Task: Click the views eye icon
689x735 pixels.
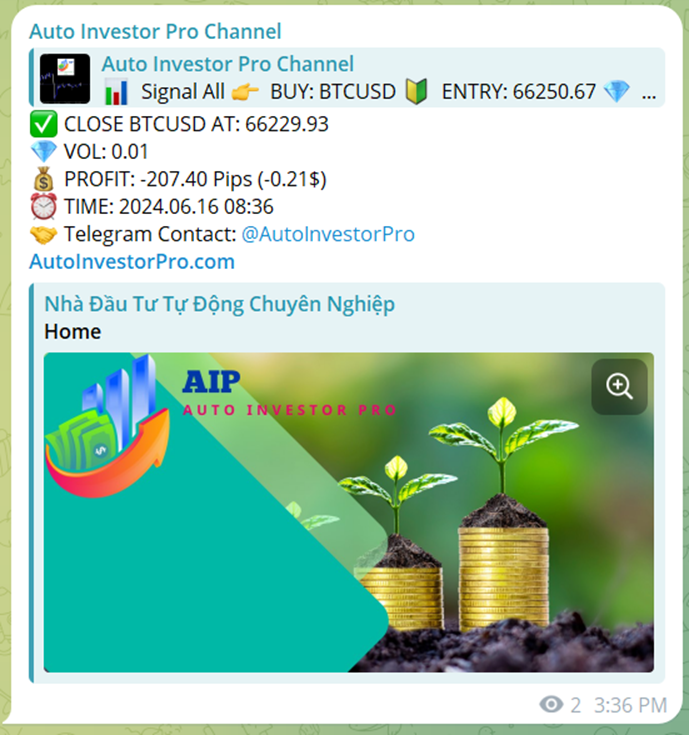Action: tap(551, 704)
